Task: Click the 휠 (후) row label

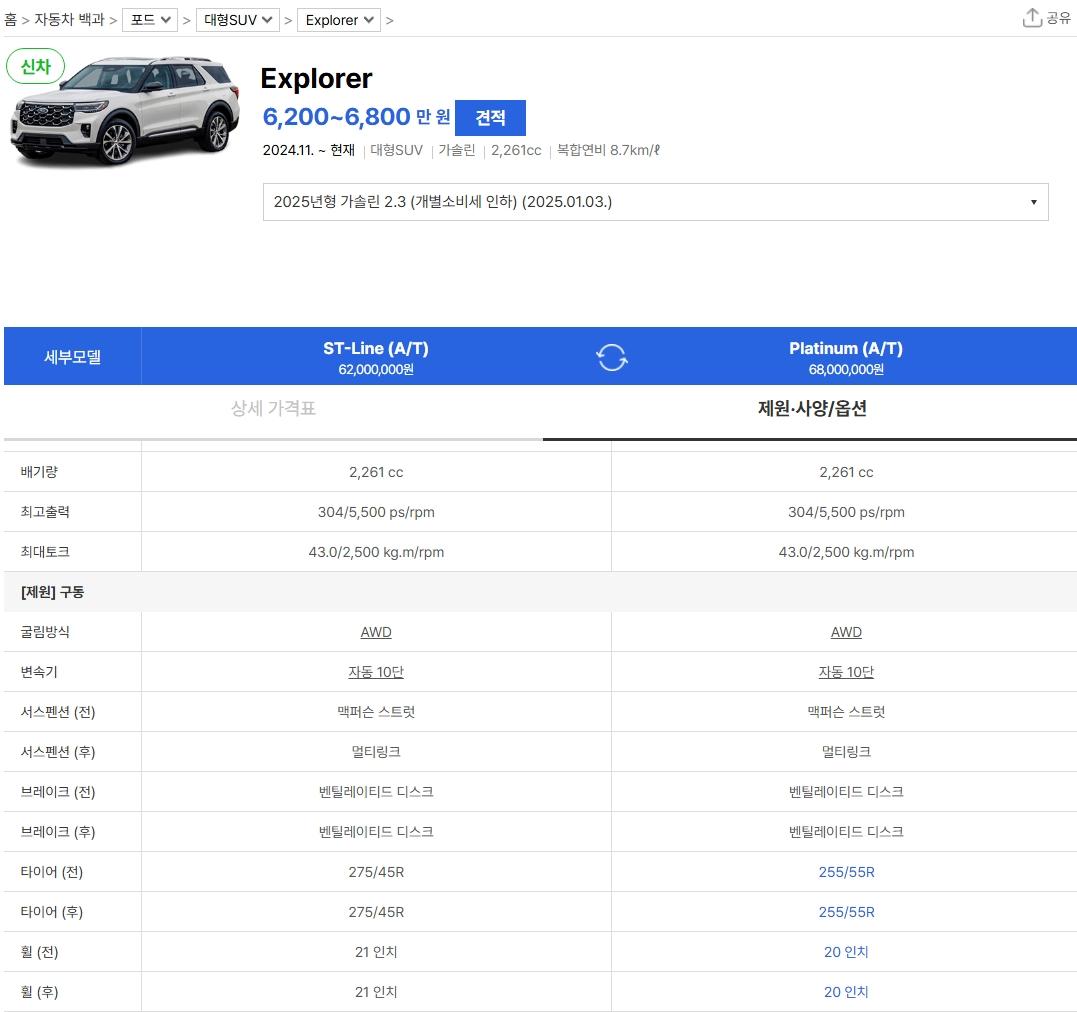Action: 39,992
